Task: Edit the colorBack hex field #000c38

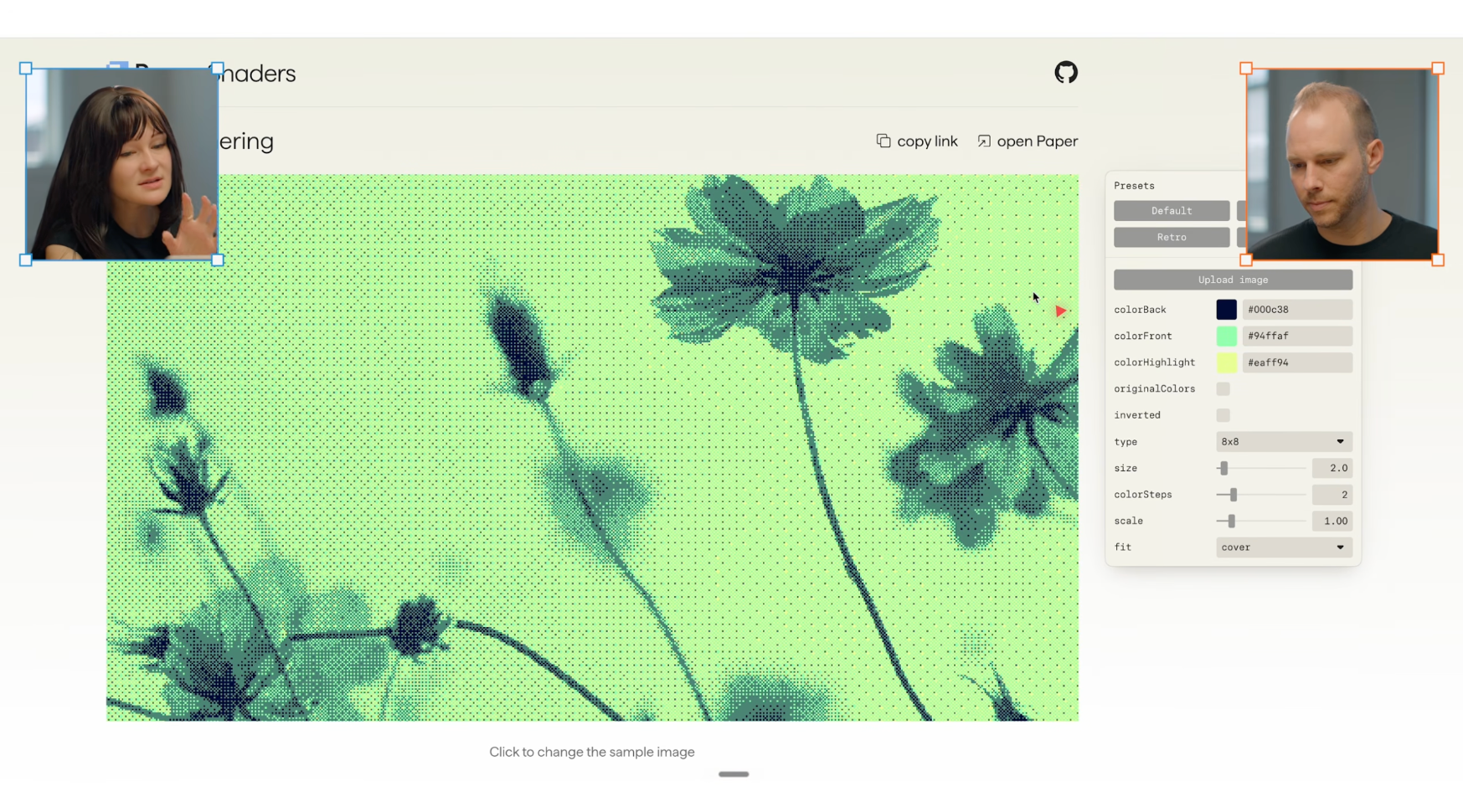Action: point(1297,310)
